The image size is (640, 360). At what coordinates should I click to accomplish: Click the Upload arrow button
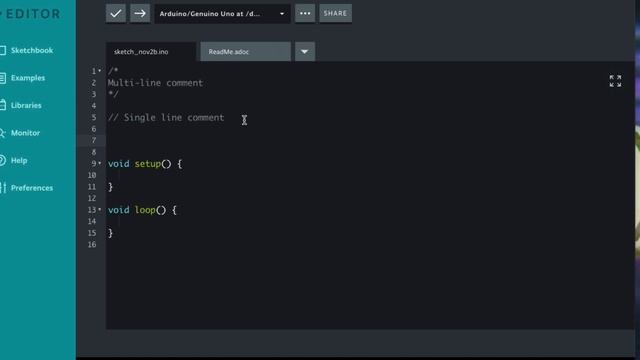pyautogui.click(x=140, y=13)
